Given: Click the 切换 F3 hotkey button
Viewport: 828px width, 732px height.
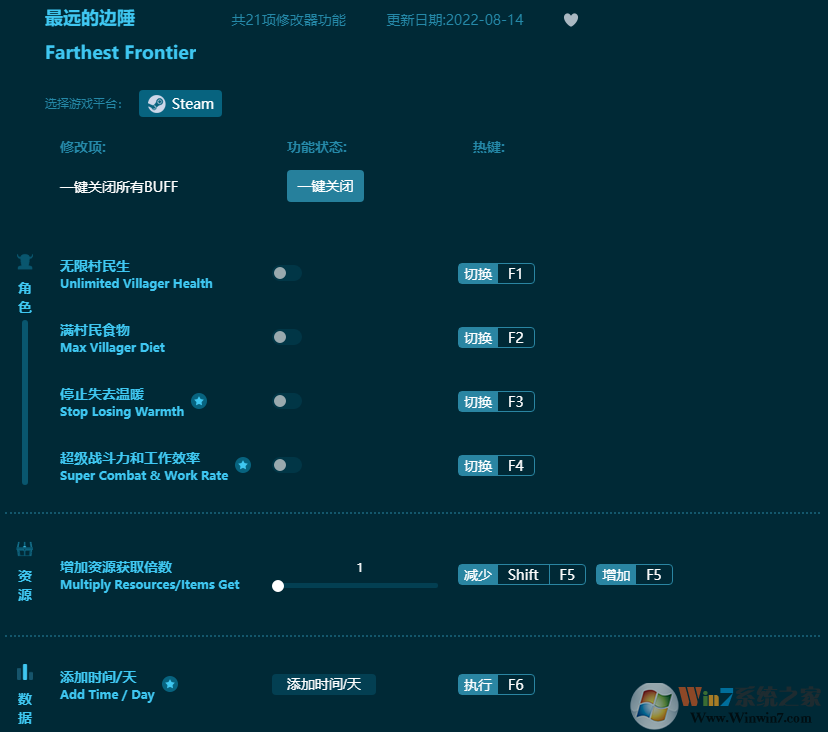Looking at the screenshot, I should point(496,401).
